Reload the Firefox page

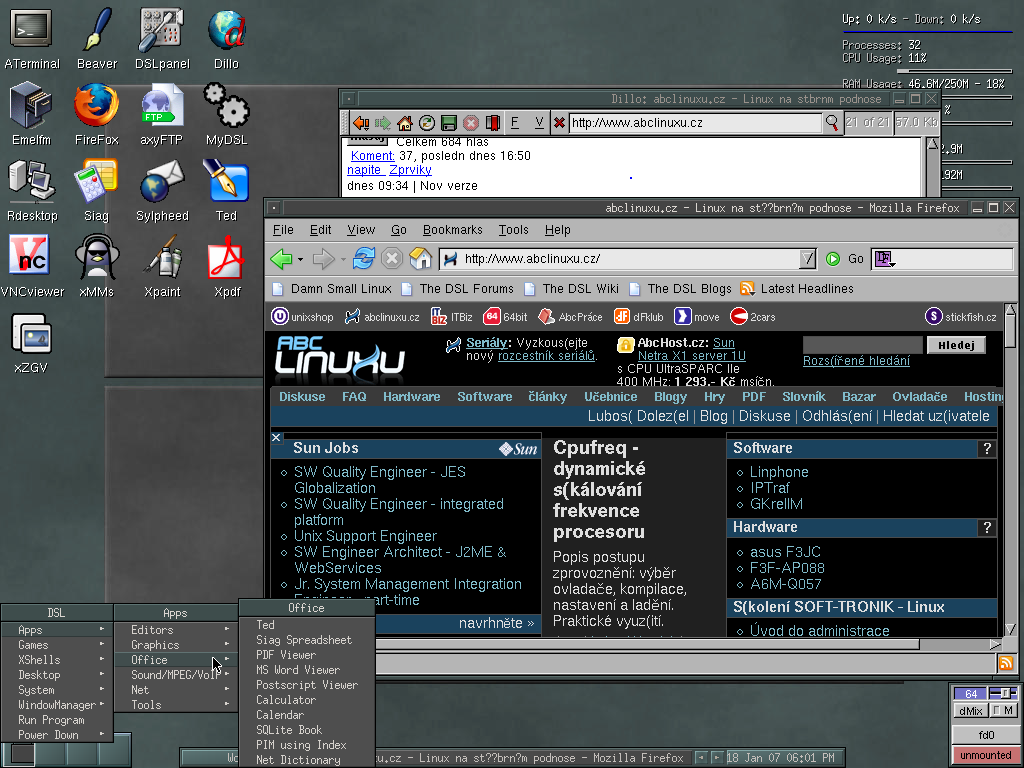tap(364, 259)
